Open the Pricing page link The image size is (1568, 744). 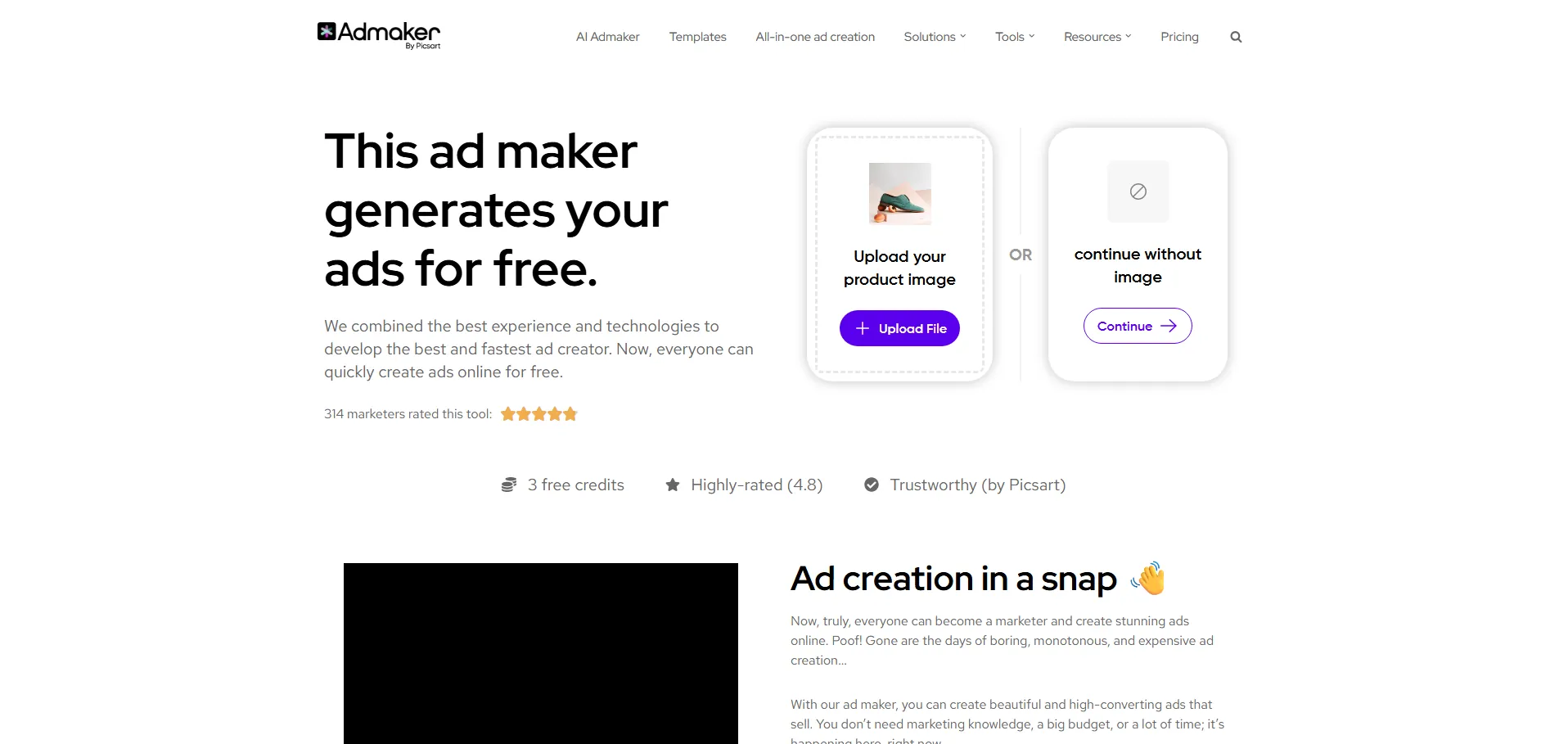(1179, 37)
